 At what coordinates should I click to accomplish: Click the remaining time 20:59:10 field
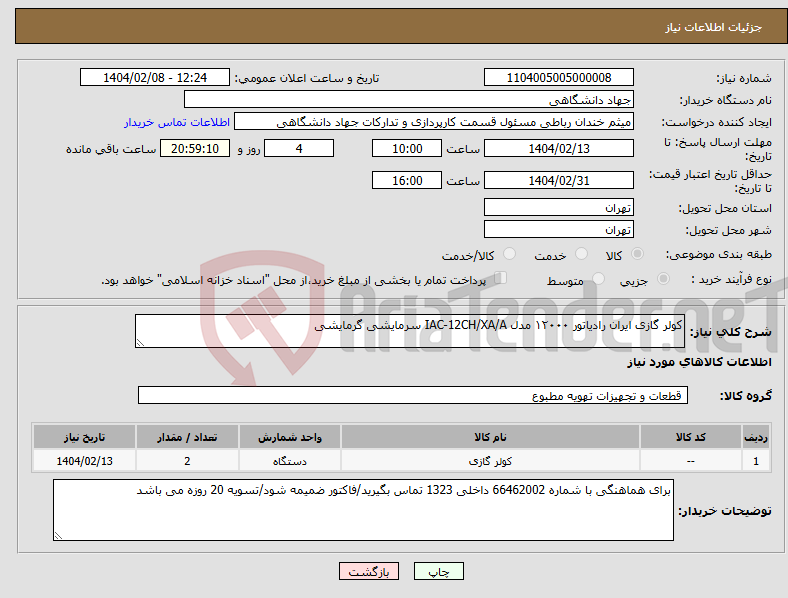195,148
